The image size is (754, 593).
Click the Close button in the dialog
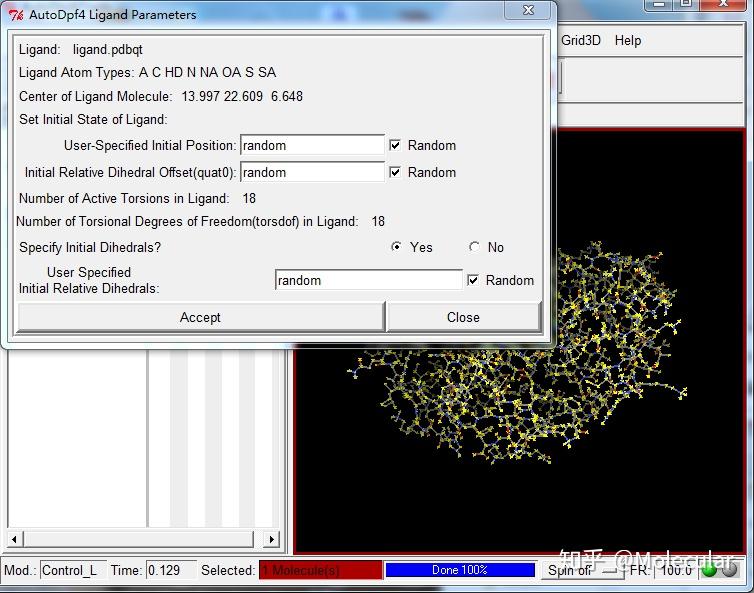coord(464,317)
